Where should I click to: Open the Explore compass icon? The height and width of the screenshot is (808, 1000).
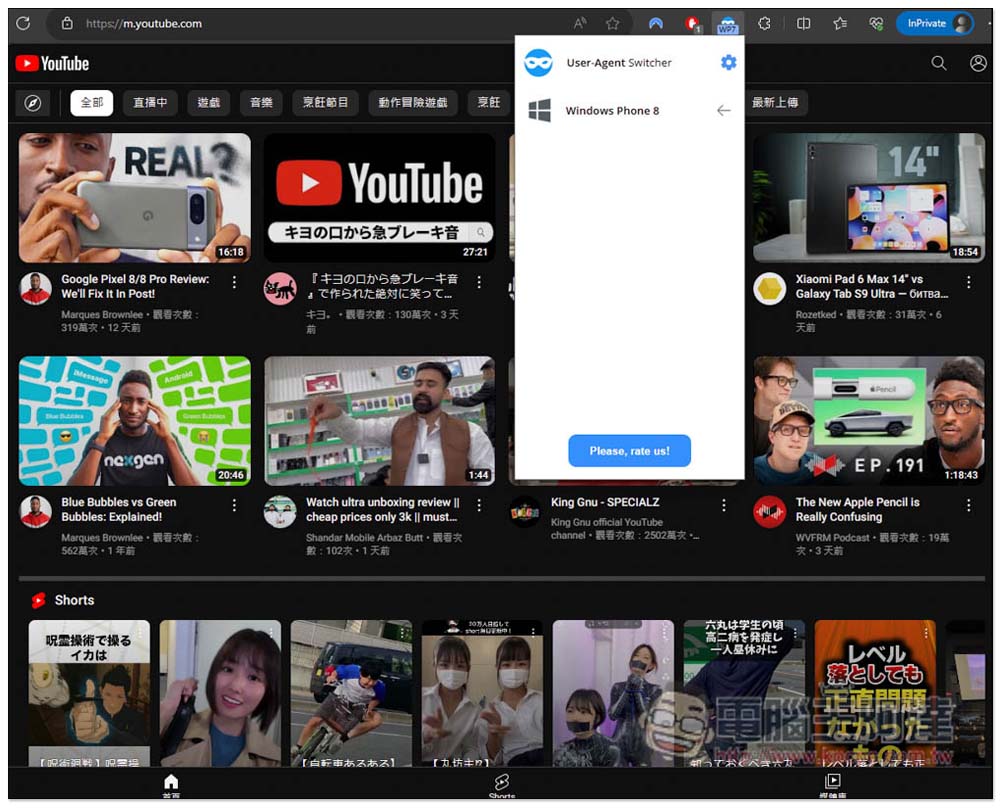(33, 103)
